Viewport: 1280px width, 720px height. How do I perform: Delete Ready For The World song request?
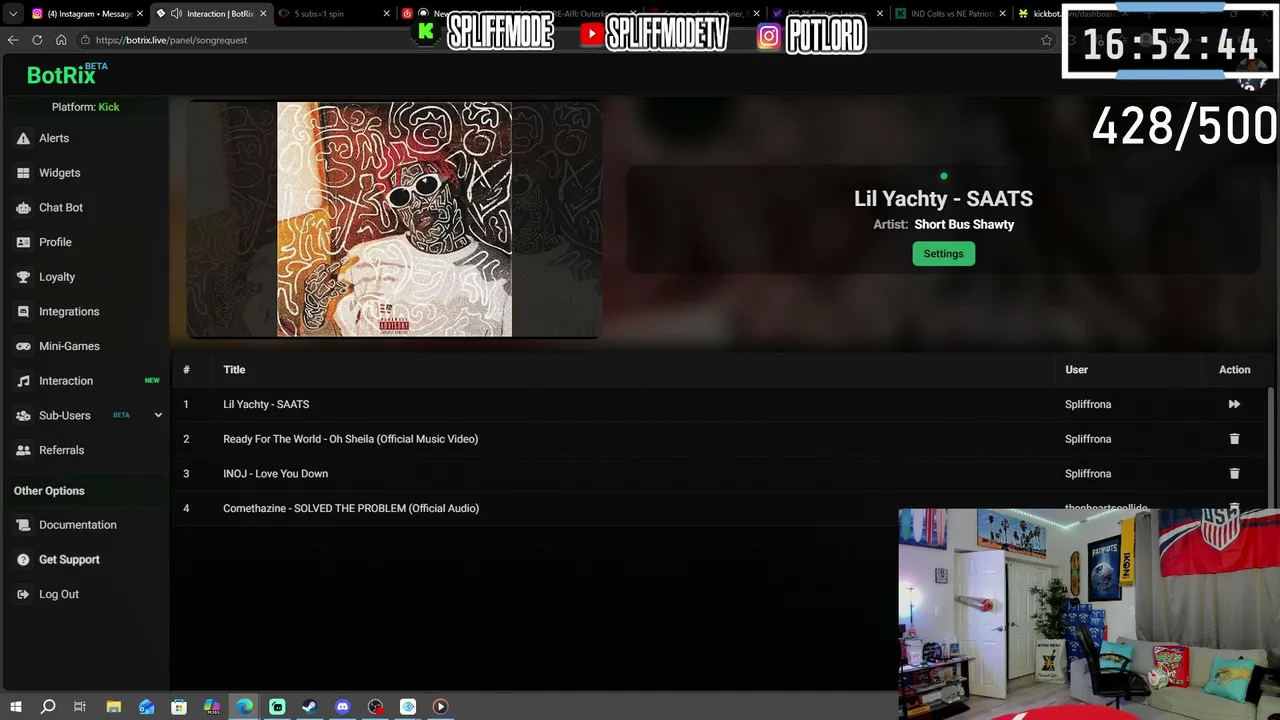(x=1234, y=439)
